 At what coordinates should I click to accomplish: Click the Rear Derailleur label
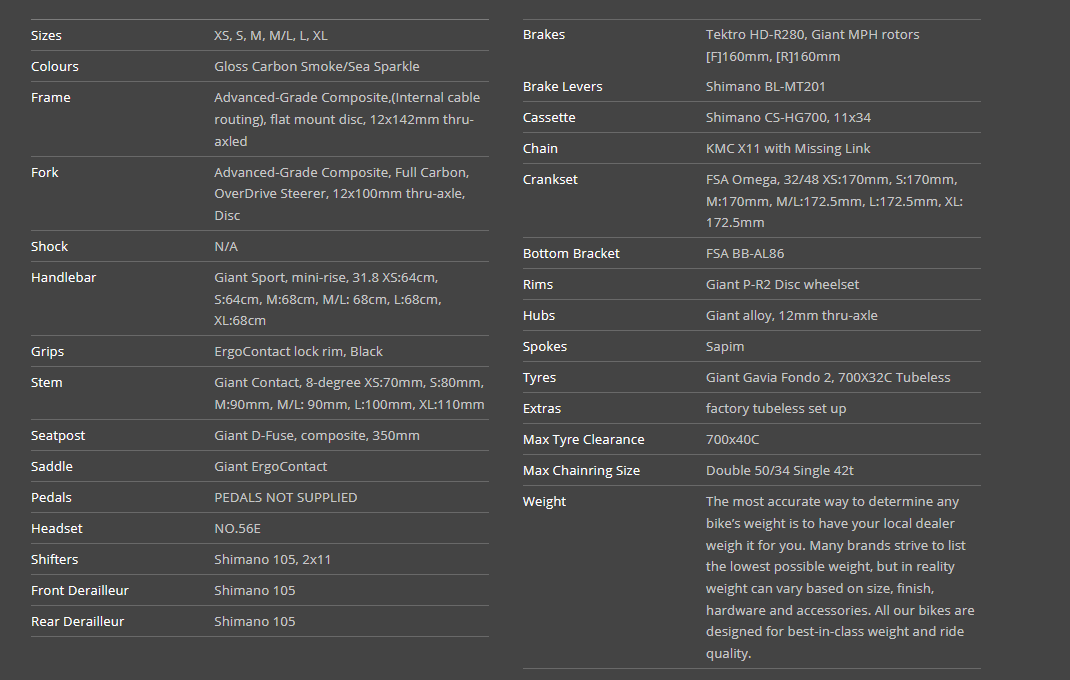[77, 621]
